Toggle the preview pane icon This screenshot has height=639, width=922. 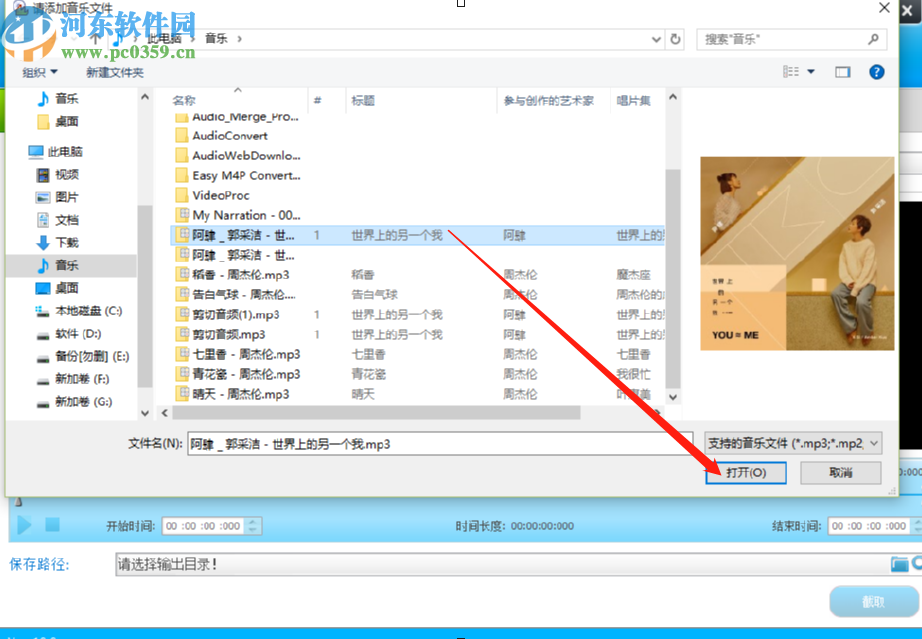tap(843, 72)
